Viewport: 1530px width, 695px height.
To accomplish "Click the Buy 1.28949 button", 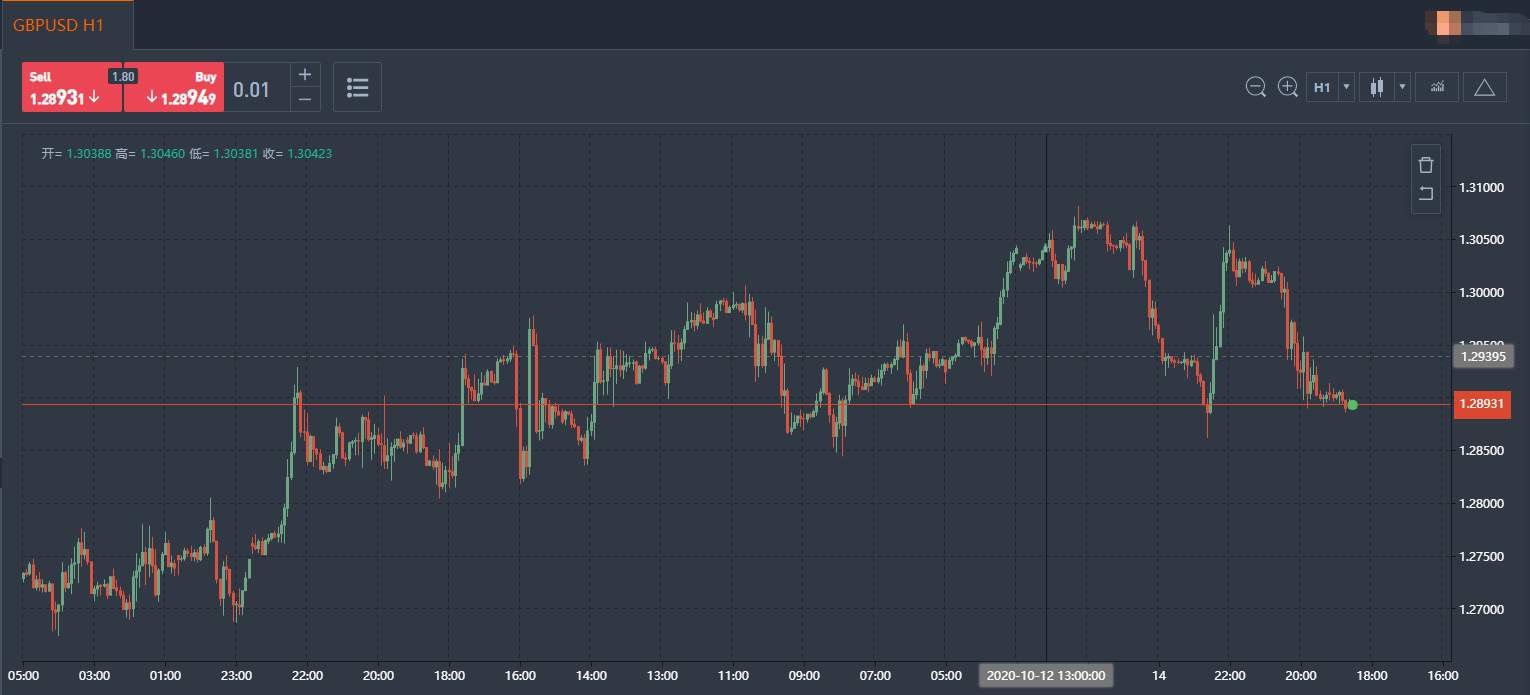I will tap(174, 87).
